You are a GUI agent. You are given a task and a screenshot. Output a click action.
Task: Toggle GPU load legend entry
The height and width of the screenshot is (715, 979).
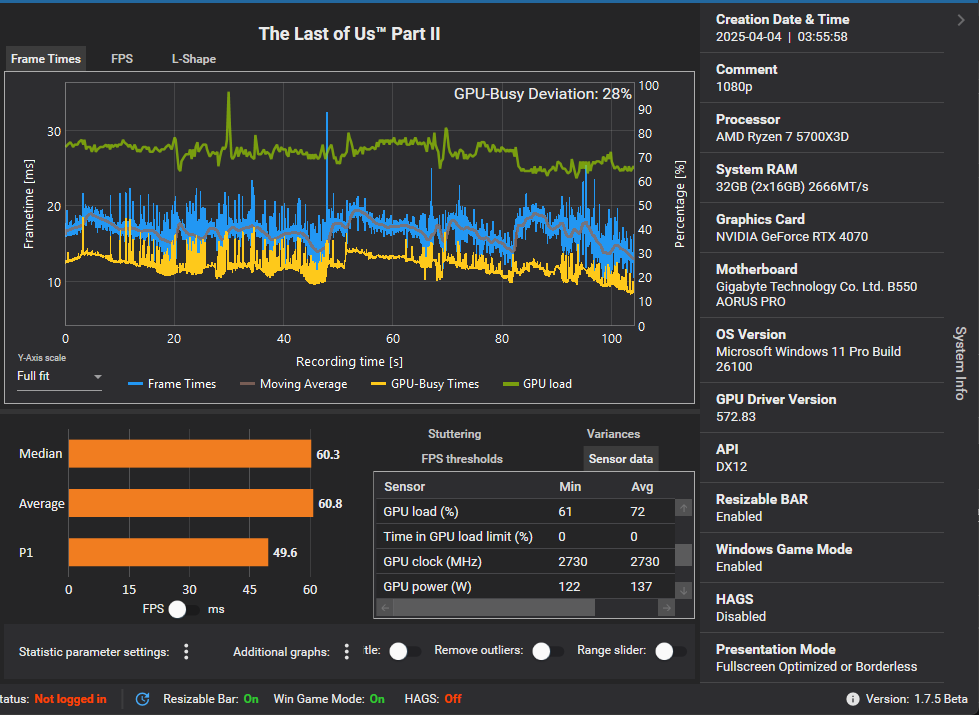point(538,384)
